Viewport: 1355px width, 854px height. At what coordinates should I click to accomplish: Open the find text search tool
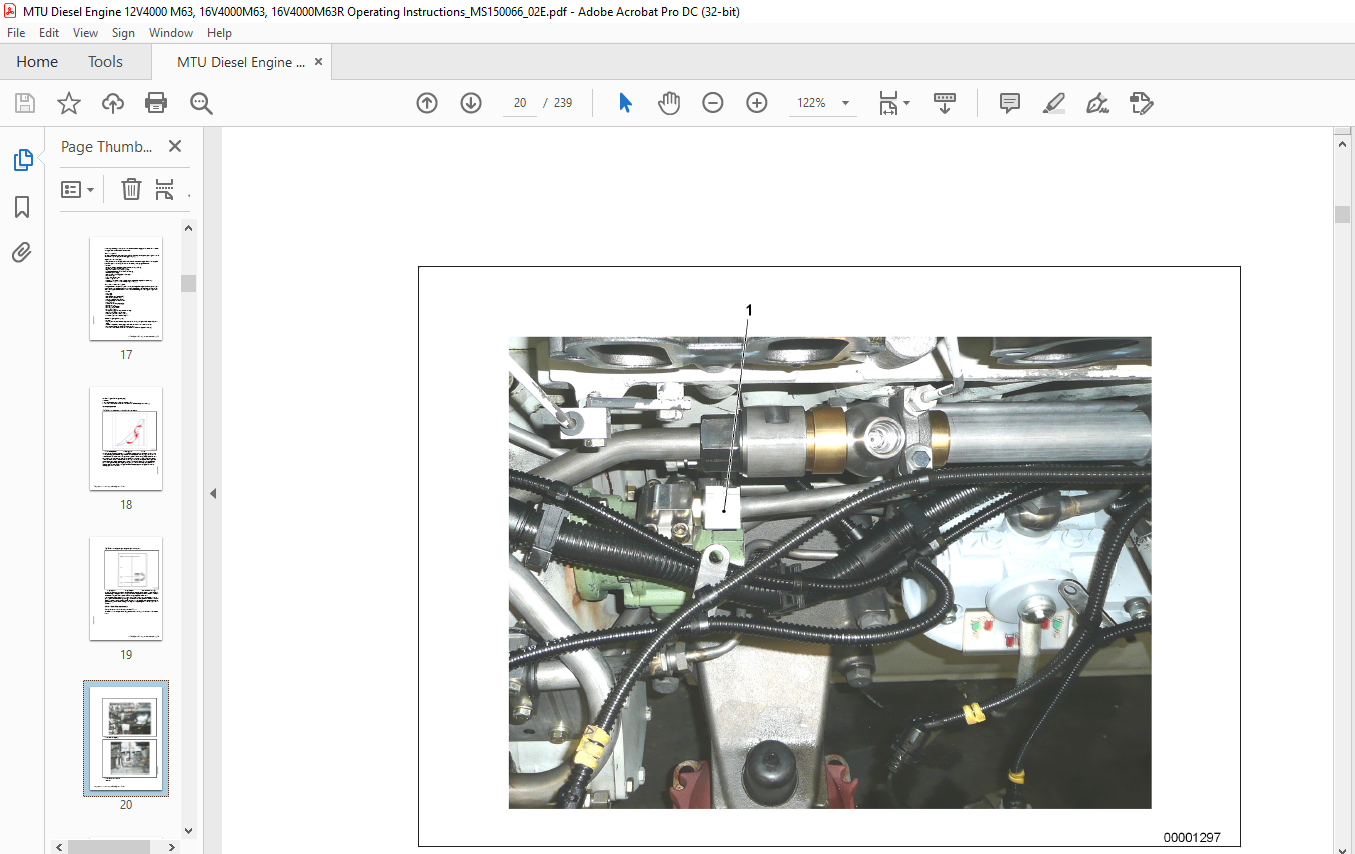click(201, 103)
